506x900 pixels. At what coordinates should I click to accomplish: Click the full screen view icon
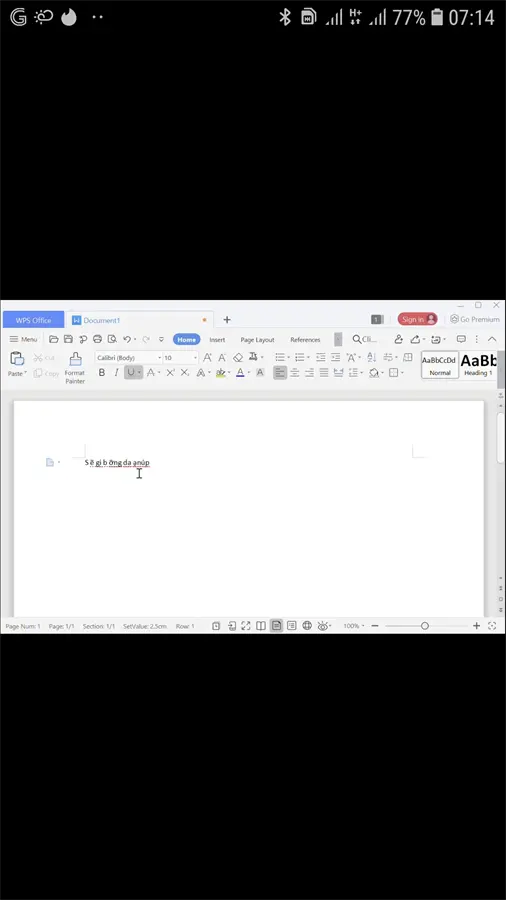(246, 626)
